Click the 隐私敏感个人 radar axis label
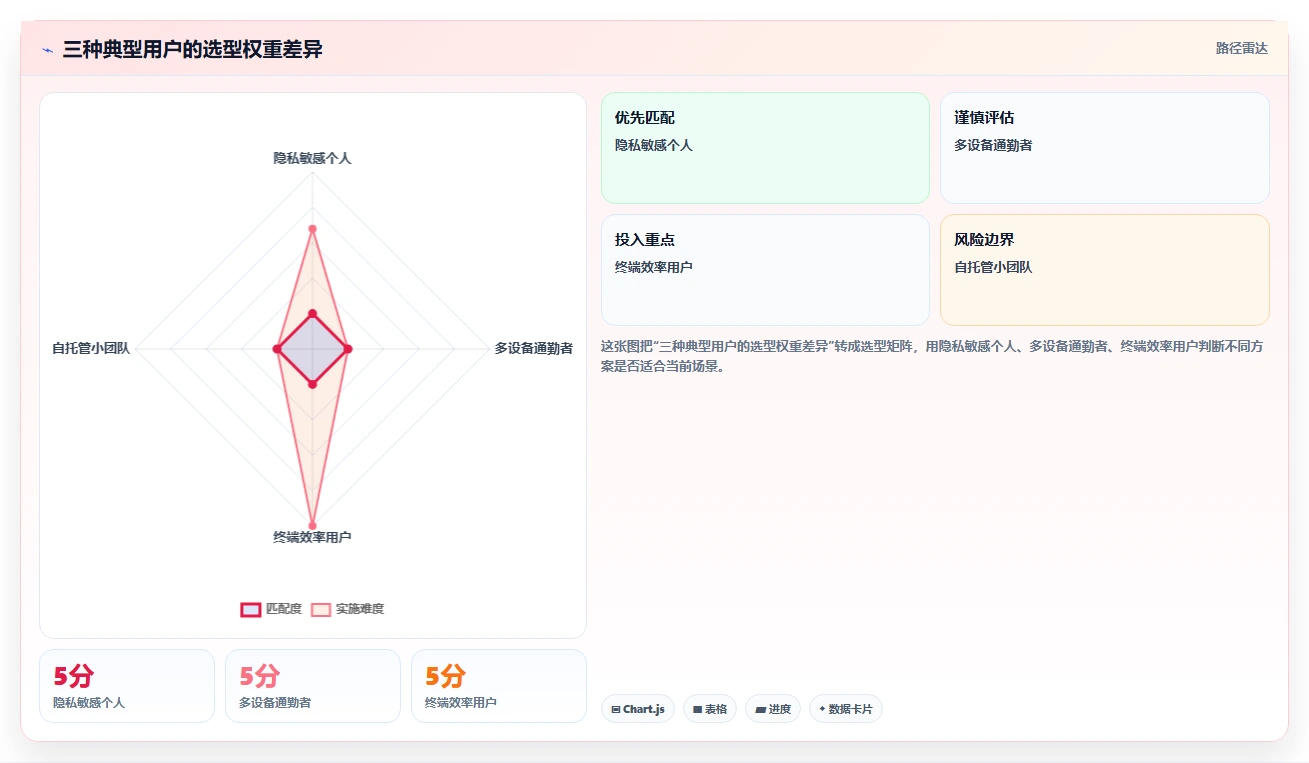 pyautogui.click(x=312, y=158)
